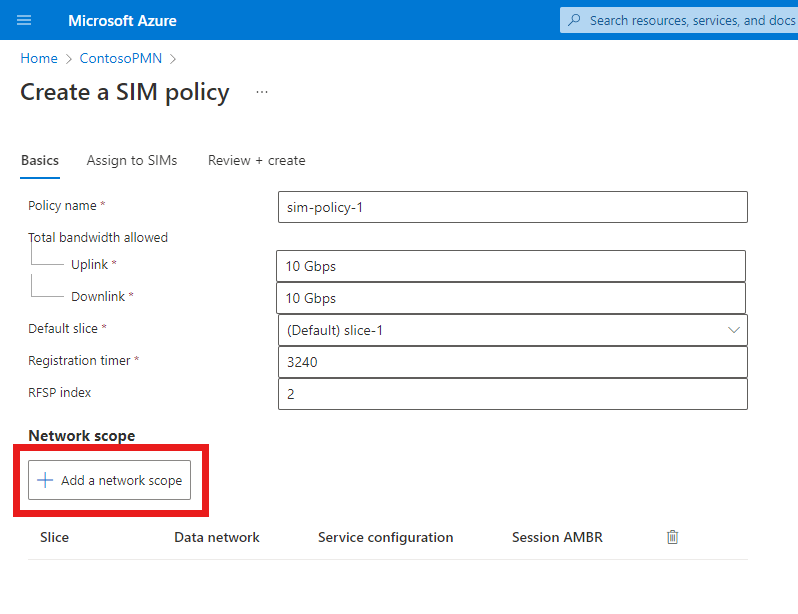Click the Policy name input field
Image resolution: width=798 pixels, height=614 pixels.
point(512,207)
